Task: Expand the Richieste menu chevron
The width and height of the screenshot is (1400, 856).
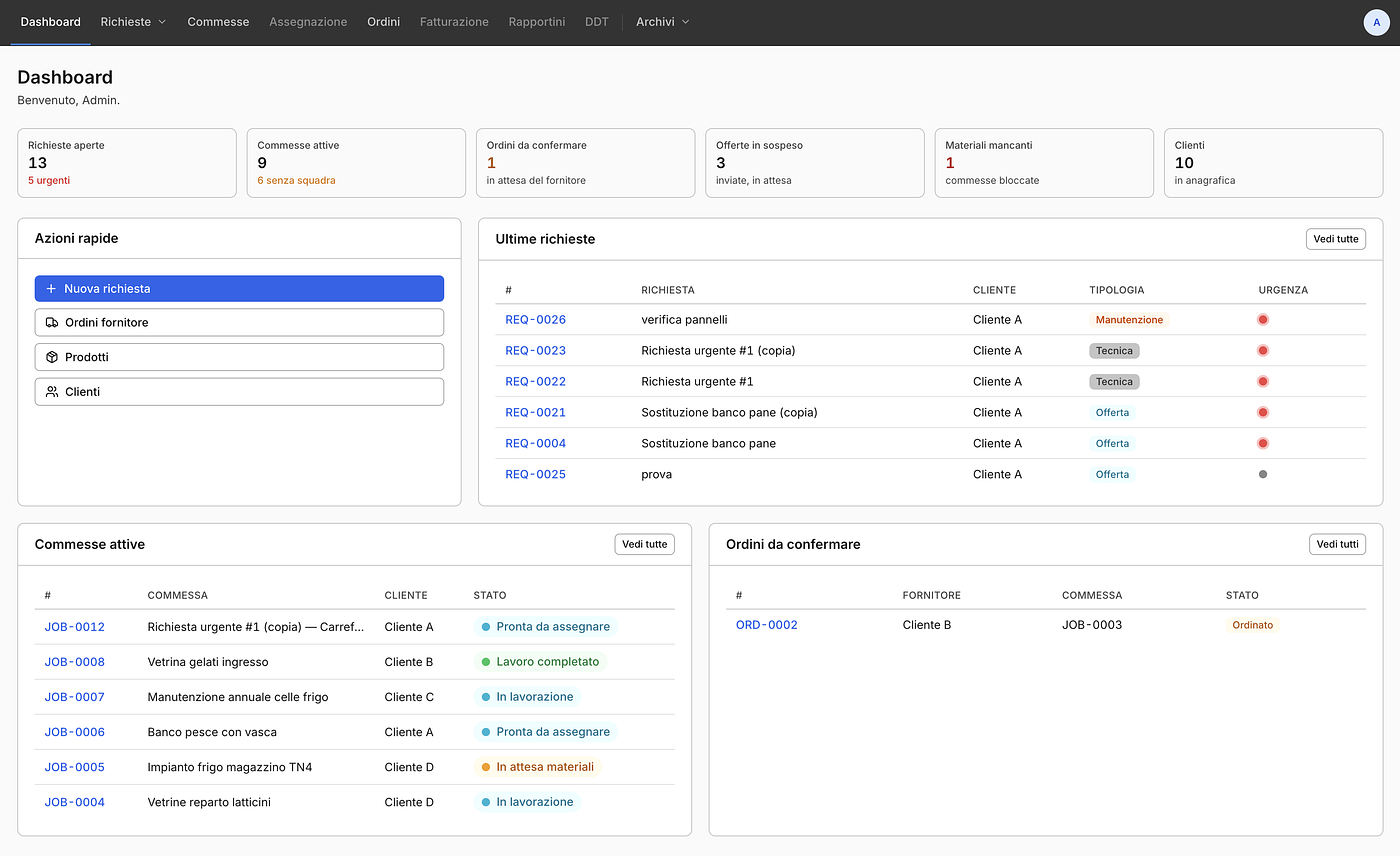Action: coord(162,22)
